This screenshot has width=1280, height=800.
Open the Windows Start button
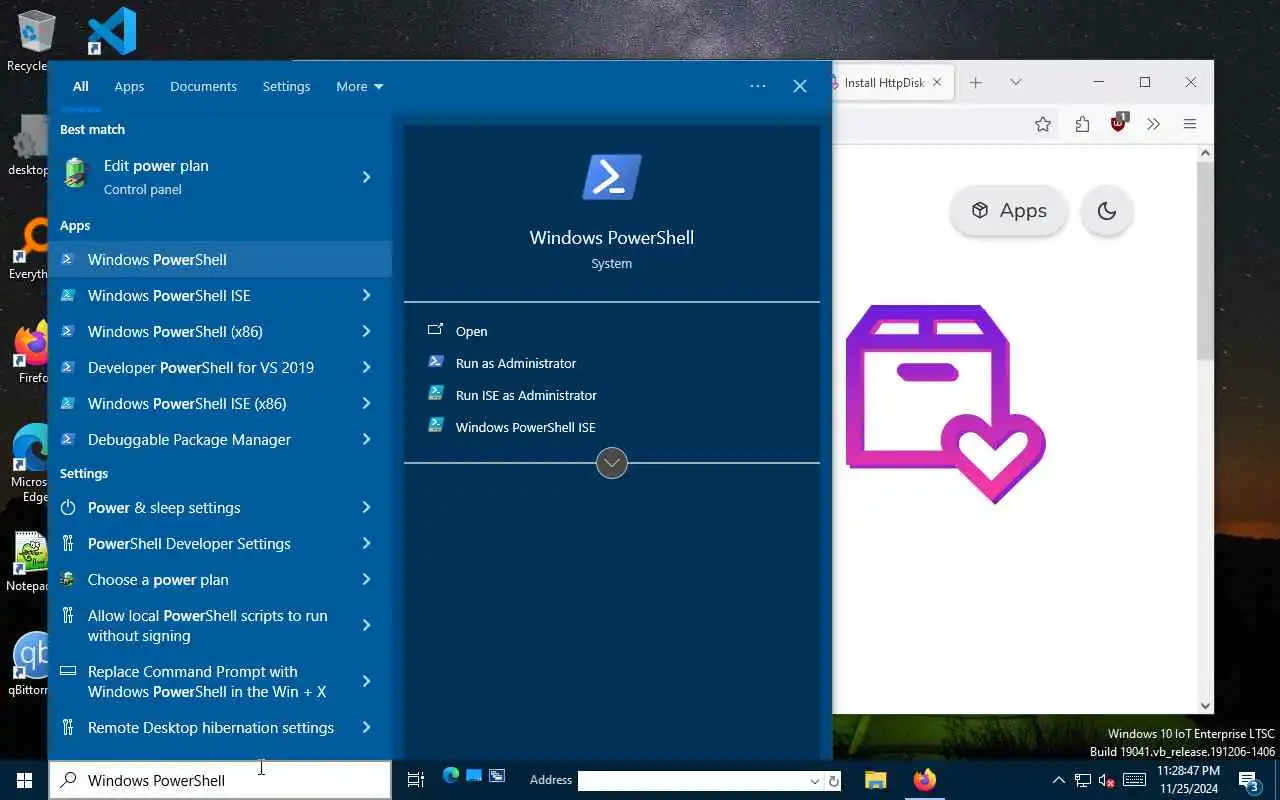(24, 780)
